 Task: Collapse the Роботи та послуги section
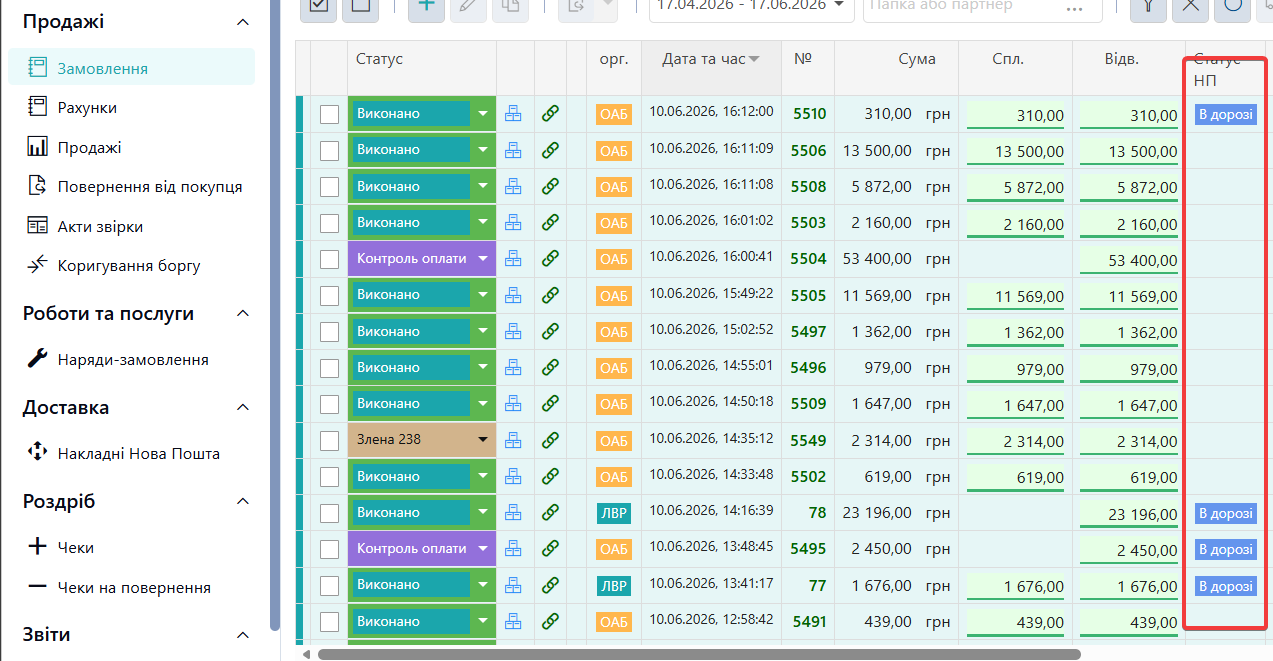pos(243,314)
